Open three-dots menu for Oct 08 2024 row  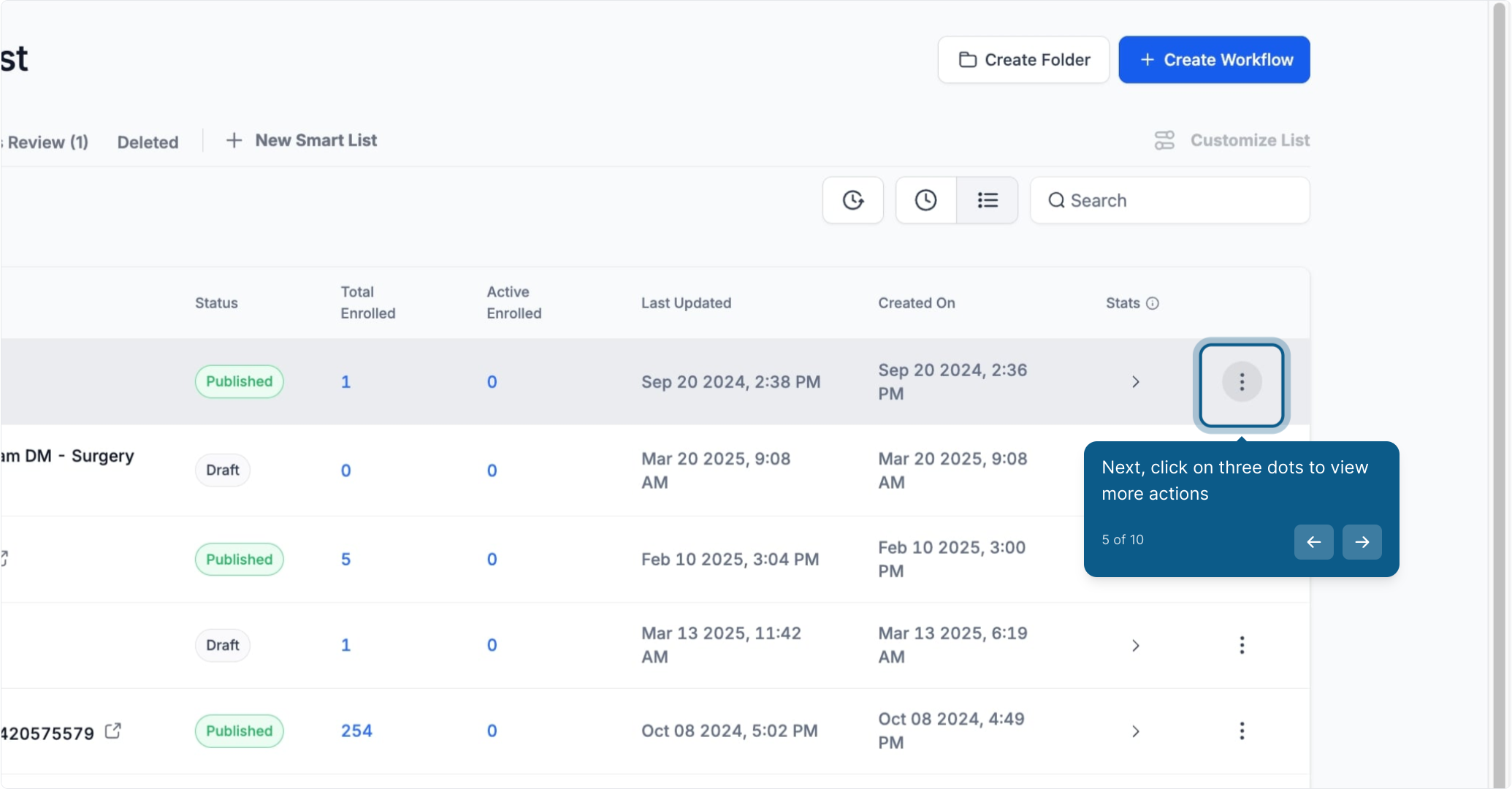(1242, 731)
